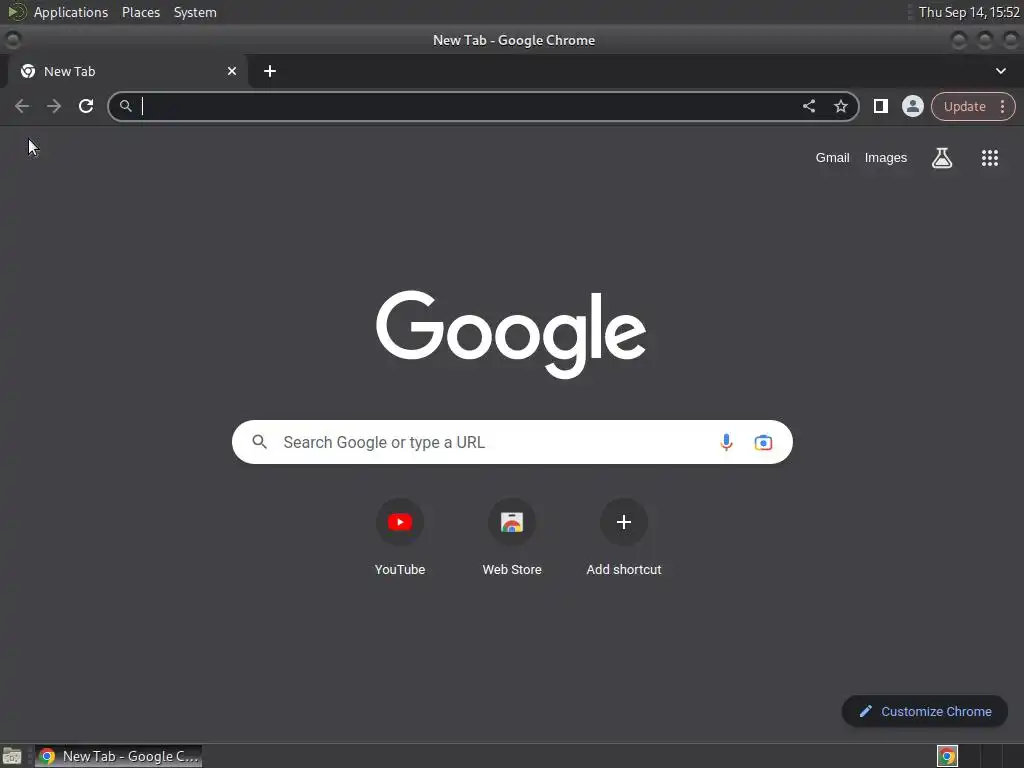Go back using the back arrow
Viewport: 1024px width, 768px height.
(x=22, y=106)
